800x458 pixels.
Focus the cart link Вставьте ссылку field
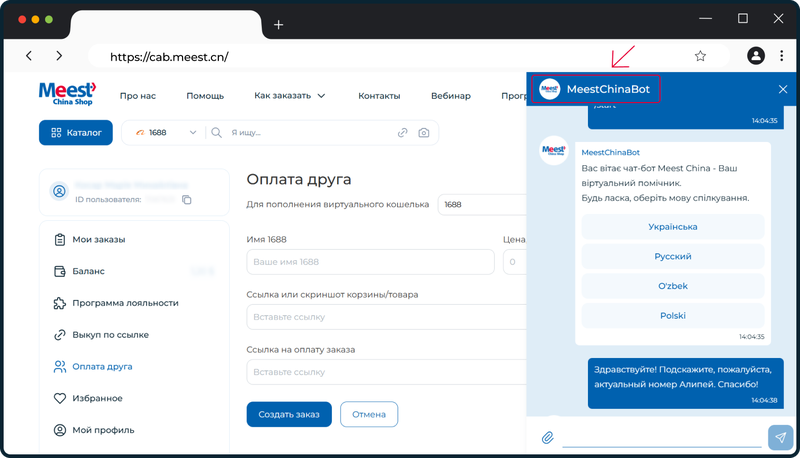[386, 317]
